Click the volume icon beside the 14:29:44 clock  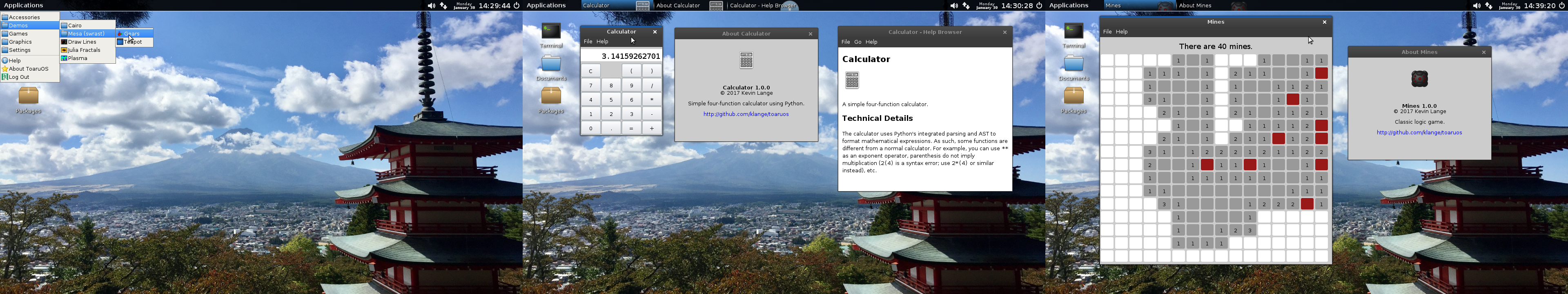pyautogui.click(x=431, y=5)
